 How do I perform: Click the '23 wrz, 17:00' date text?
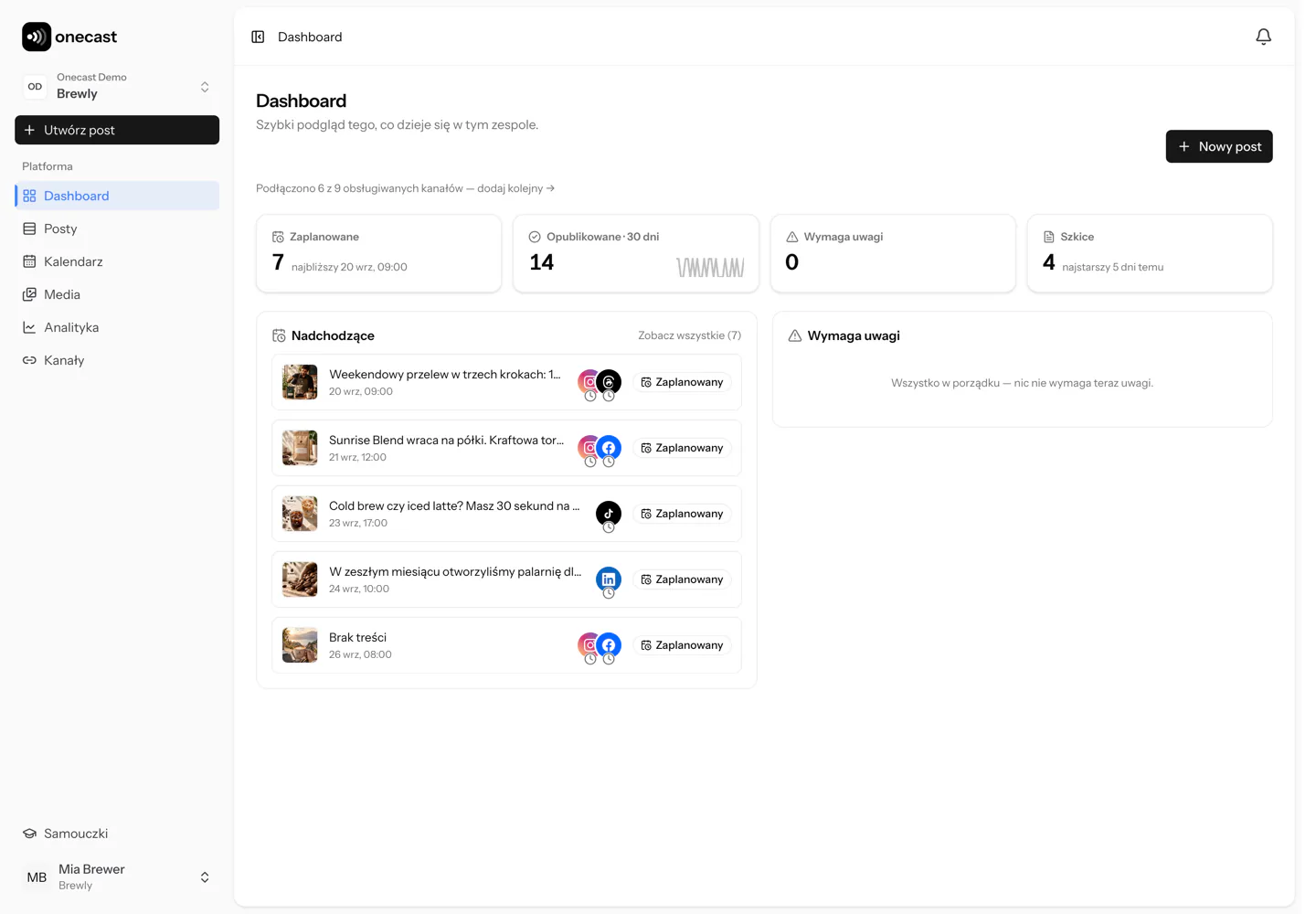[x=358, y=523]
